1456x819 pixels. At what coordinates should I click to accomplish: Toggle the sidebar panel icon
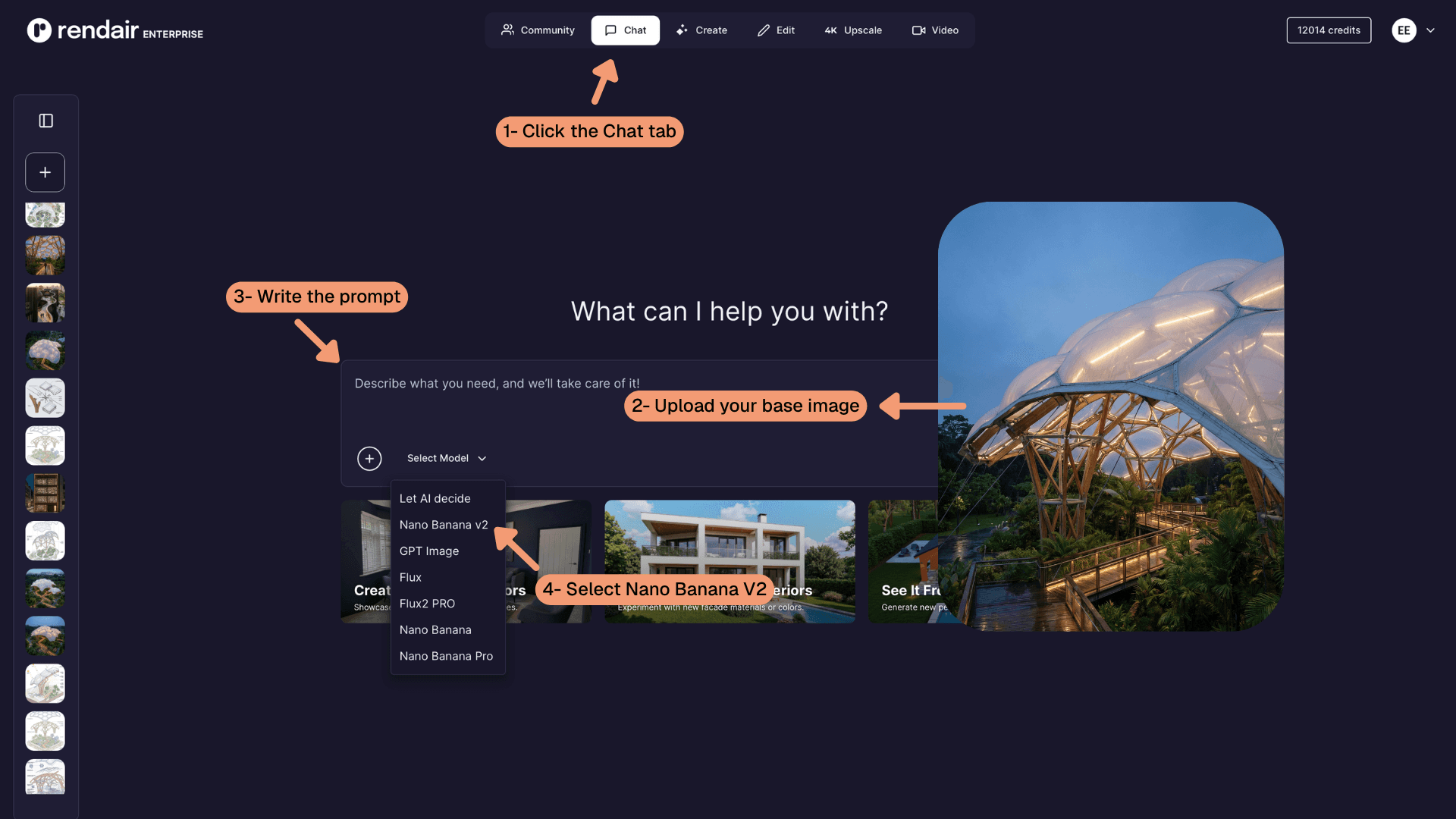click(45, 121)
